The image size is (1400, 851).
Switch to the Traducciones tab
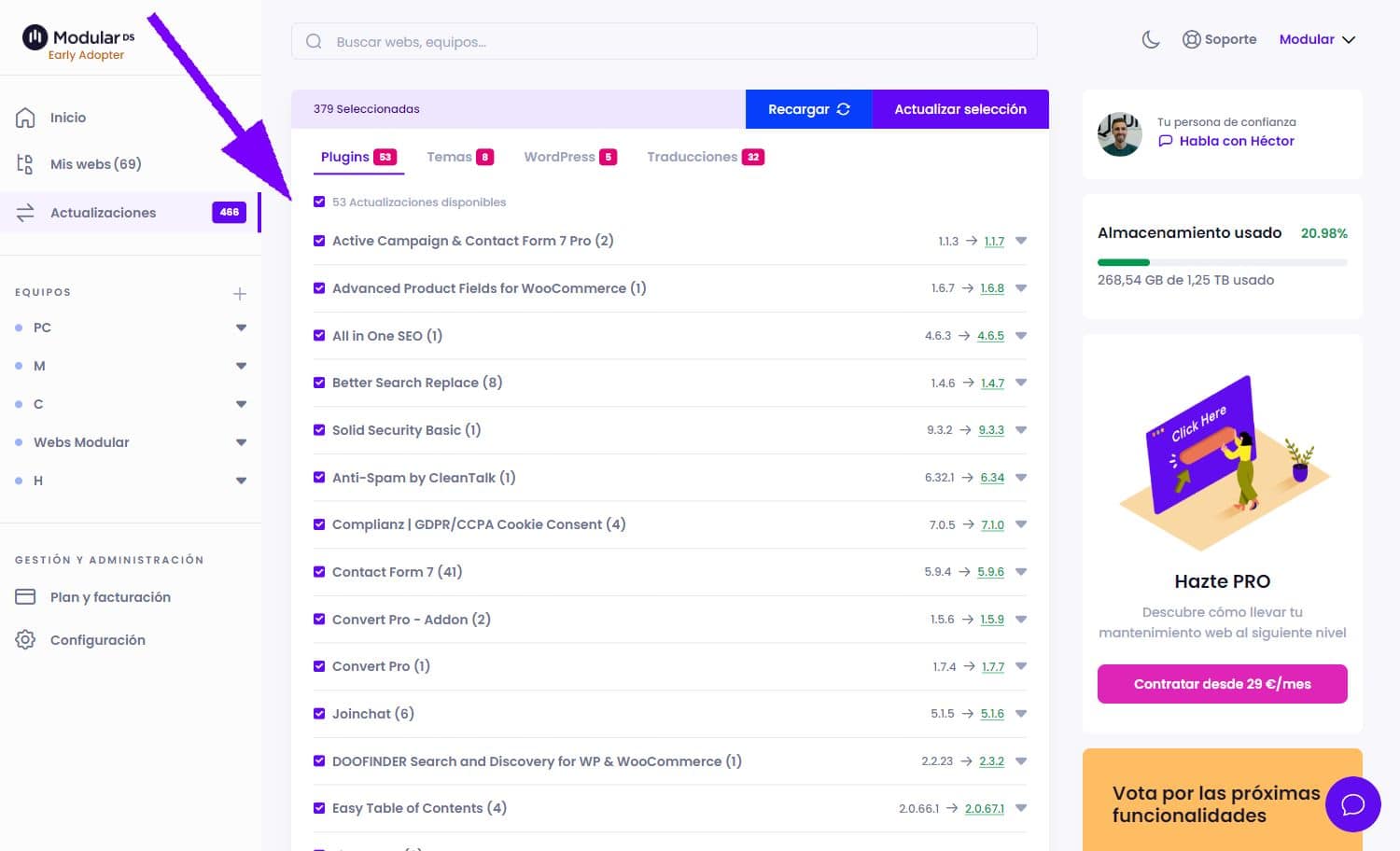point(706,157)
